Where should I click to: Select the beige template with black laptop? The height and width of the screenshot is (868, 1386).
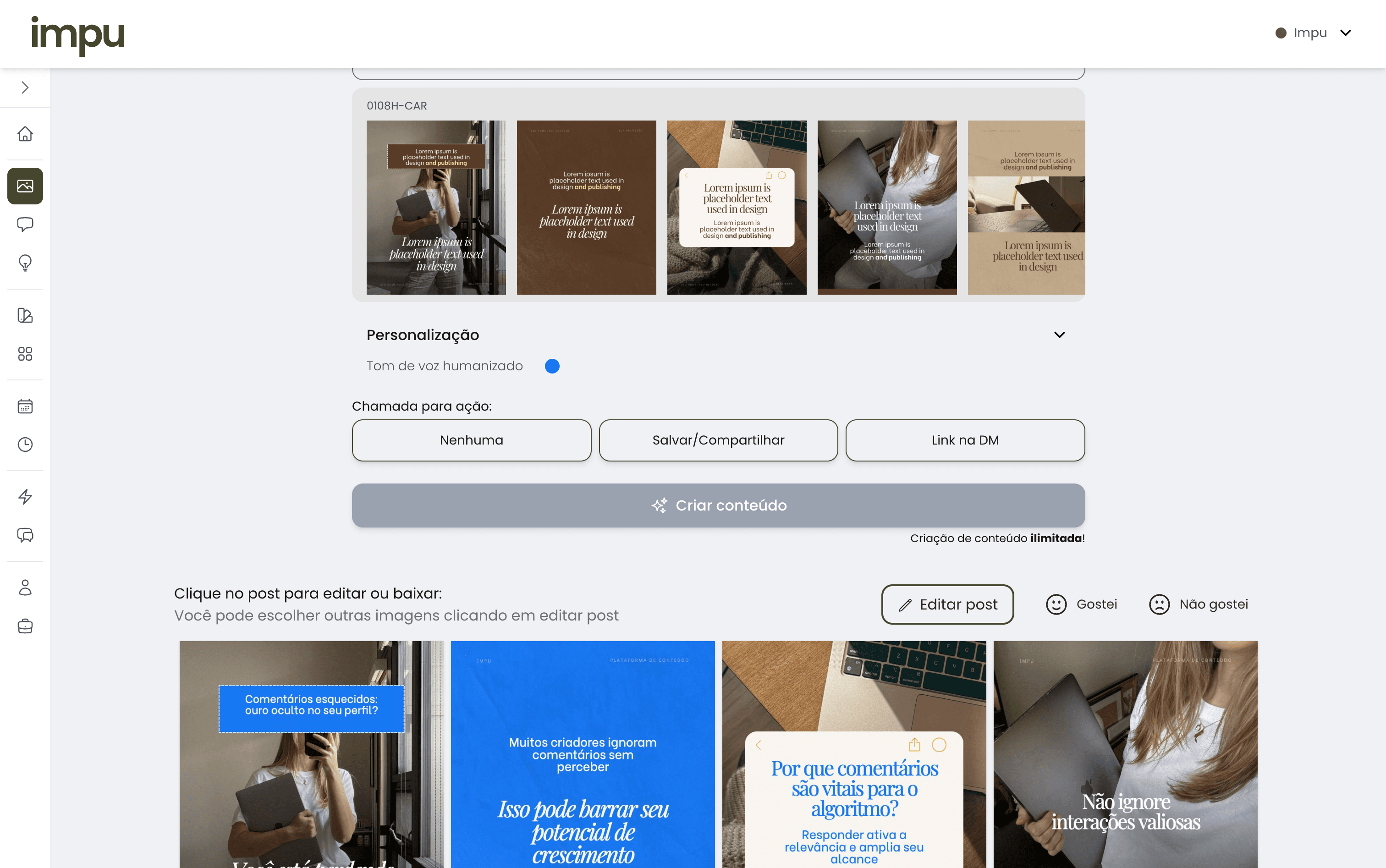point(1027,208)
